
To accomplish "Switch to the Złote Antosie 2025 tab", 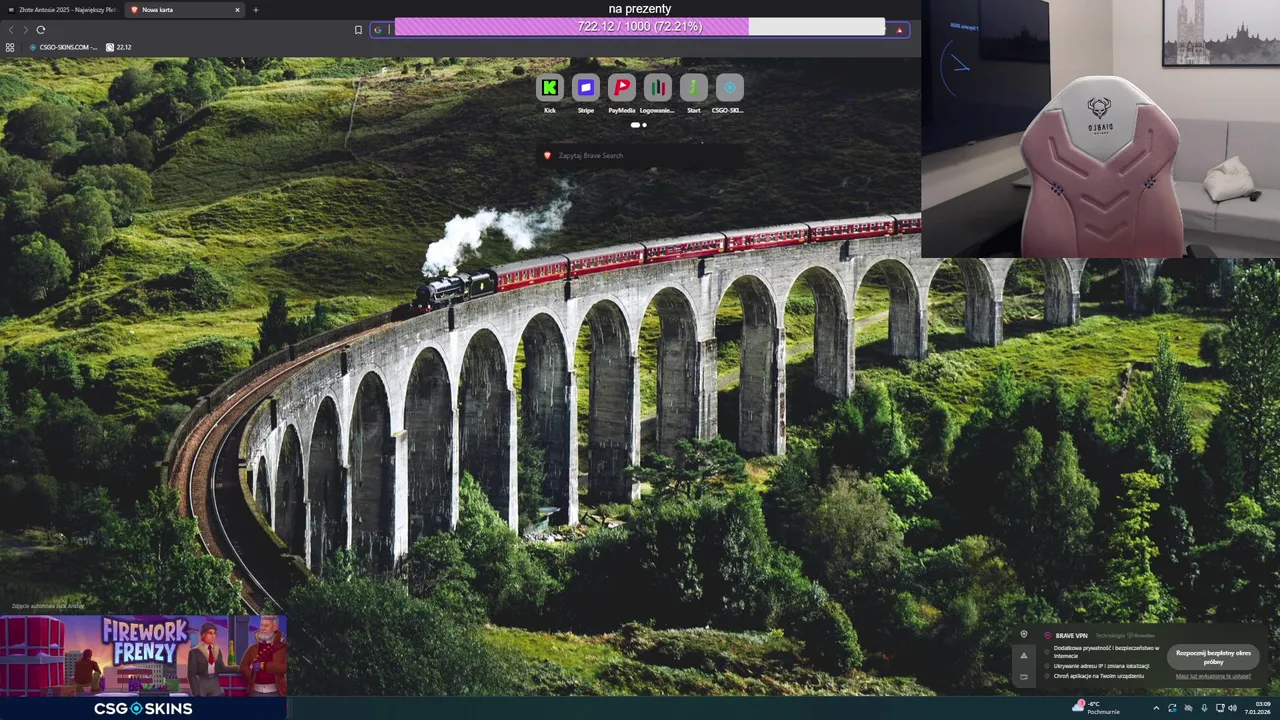I will [x=62, y=10].
